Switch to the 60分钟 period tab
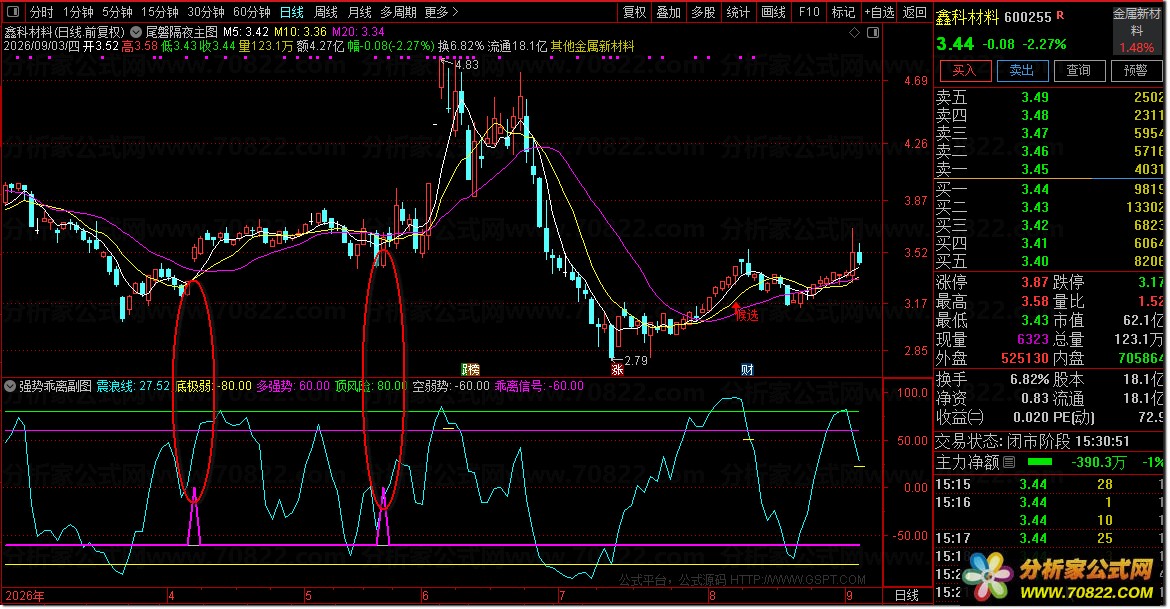Viewport: 1170px width, 609px height. [251, 12]
